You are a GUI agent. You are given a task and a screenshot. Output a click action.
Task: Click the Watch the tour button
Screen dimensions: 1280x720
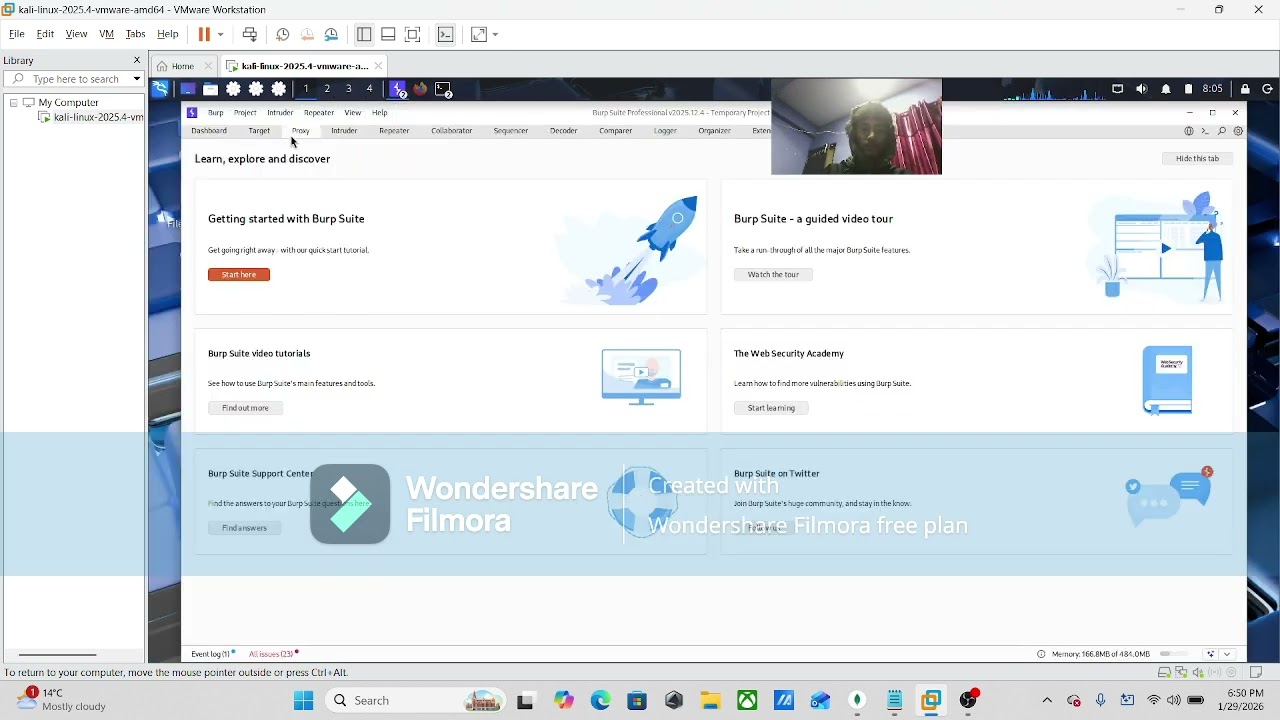773,275
